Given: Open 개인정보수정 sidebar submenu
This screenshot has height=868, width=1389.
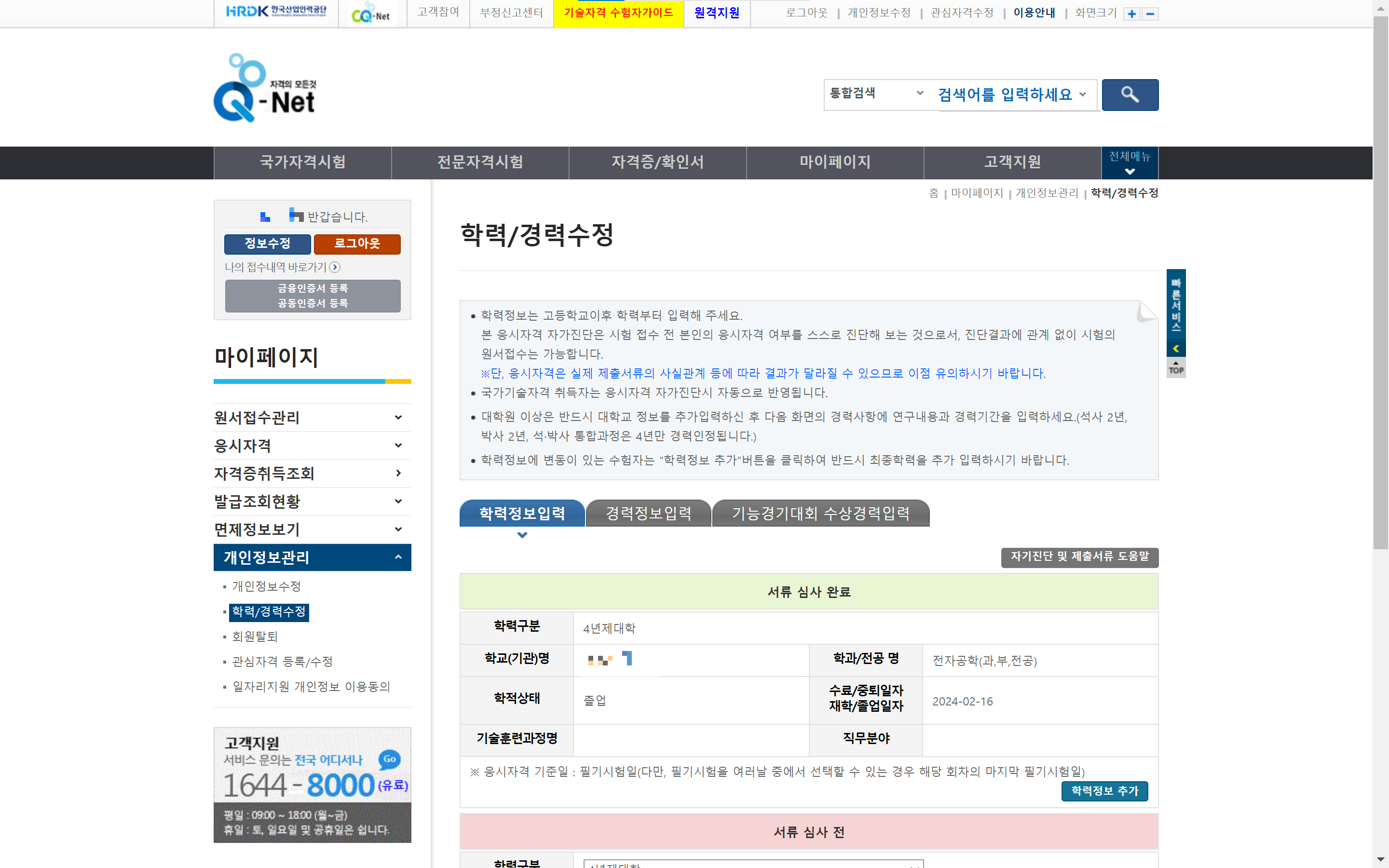Looking at the screenshot, I should pos(266,586).
